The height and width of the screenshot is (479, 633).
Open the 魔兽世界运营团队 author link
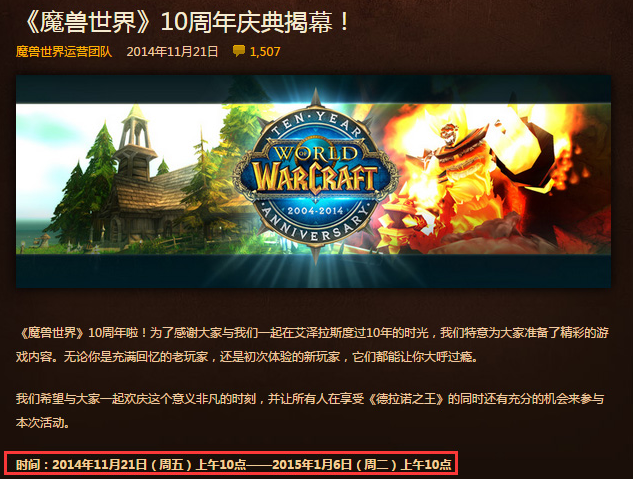coord(64,52)
